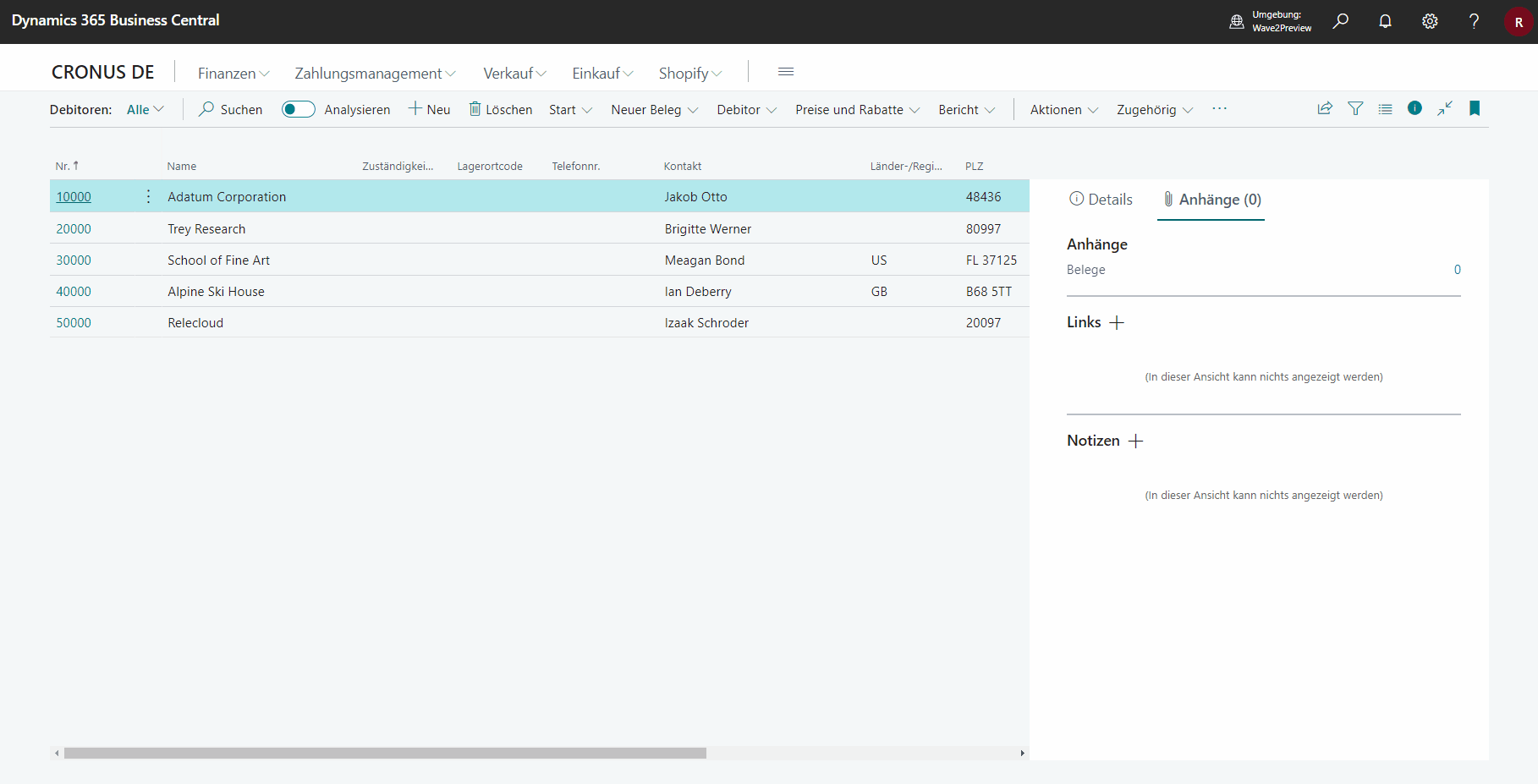Open the notifications bell
This screenshot has height=784, width=1538.
click(1385, 21)
